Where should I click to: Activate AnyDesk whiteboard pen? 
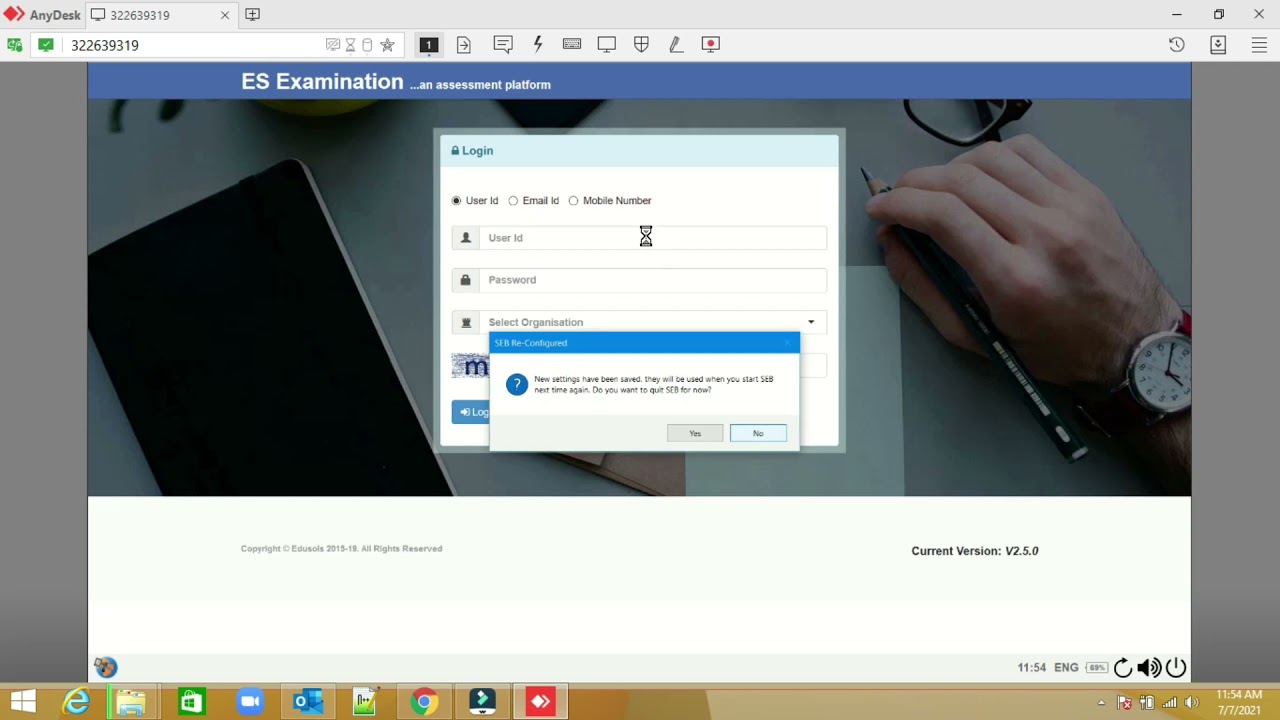(x=676, y=44)
